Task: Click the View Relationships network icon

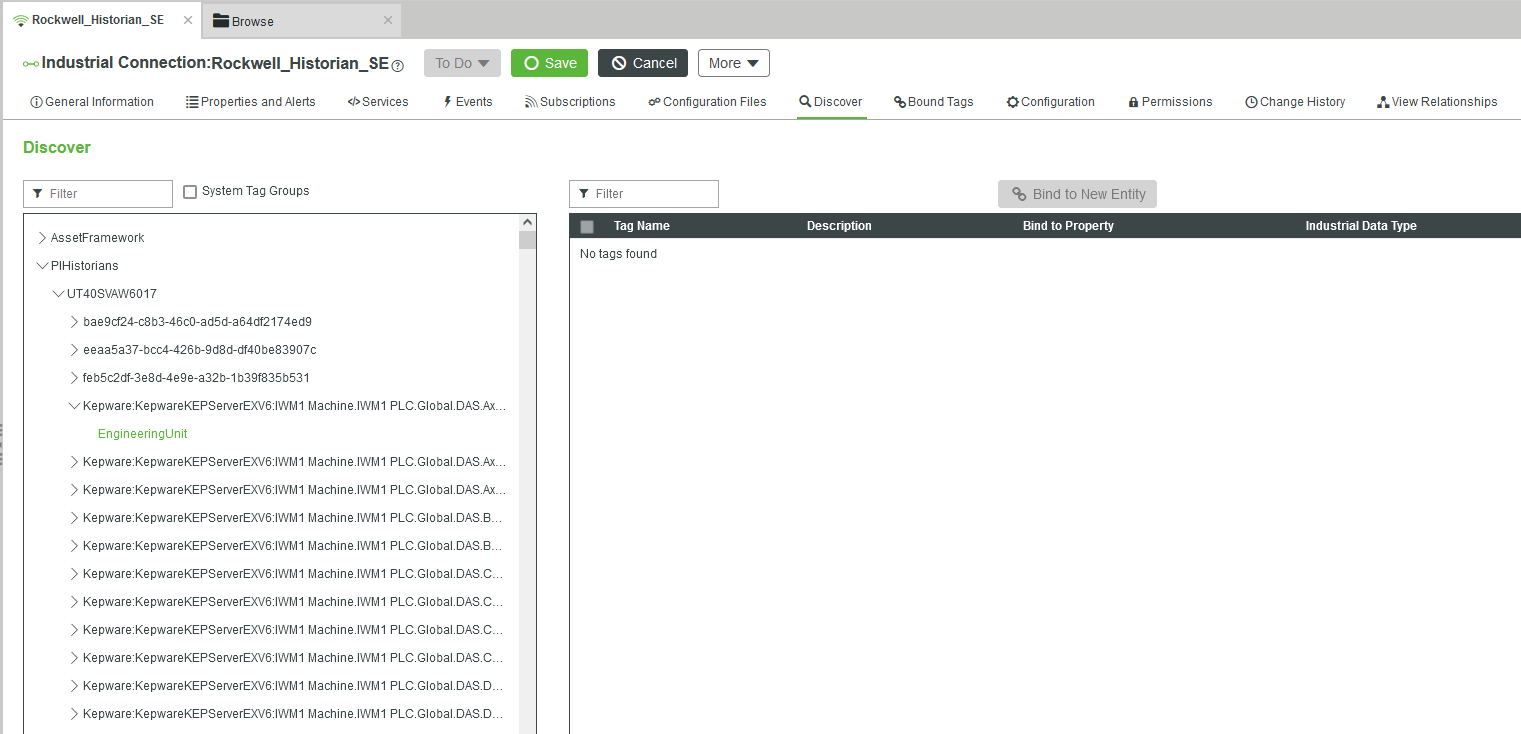Action: click(1382, 101)
